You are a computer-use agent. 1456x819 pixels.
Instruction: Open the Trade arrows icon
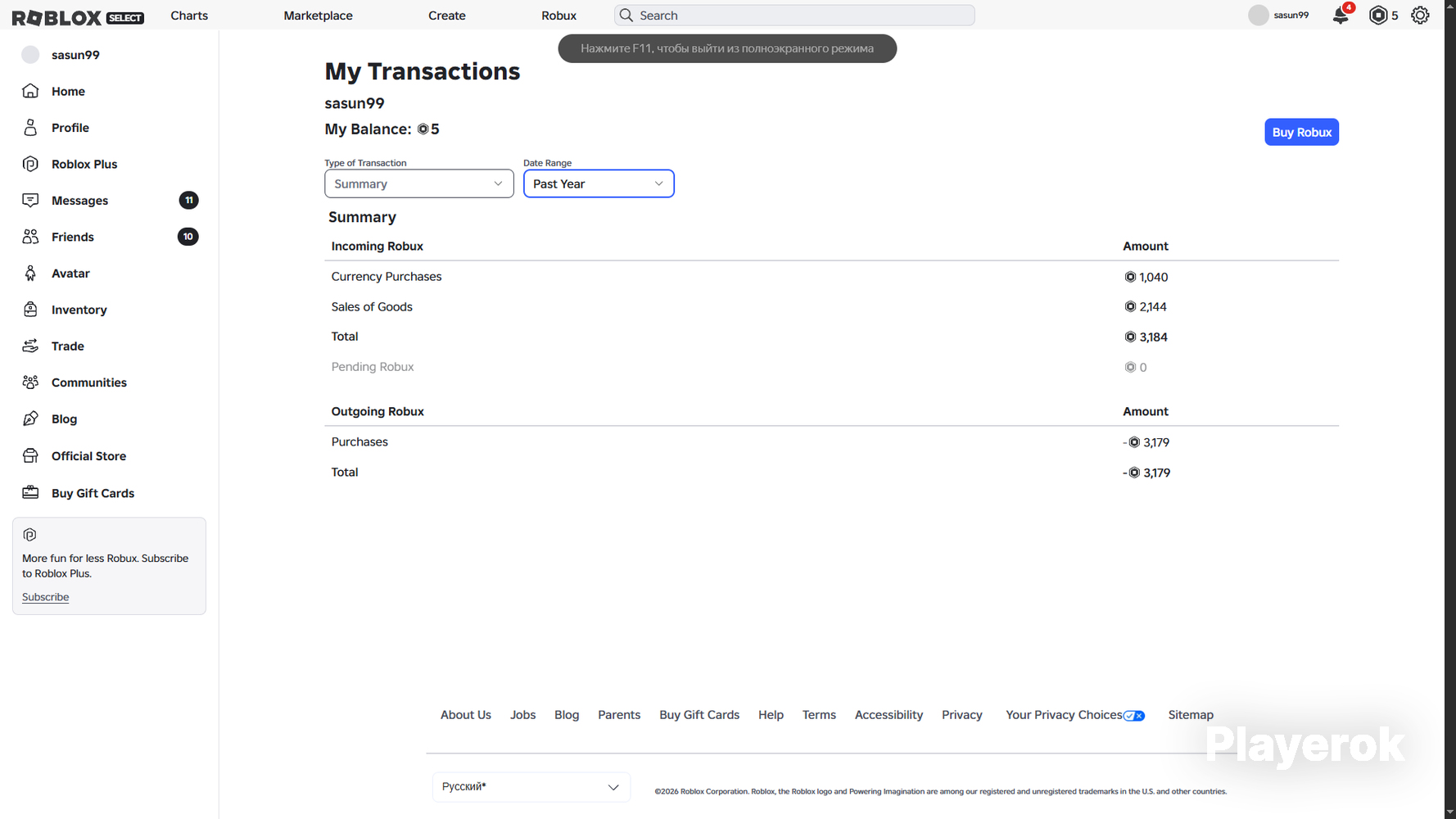coord(30,346)
